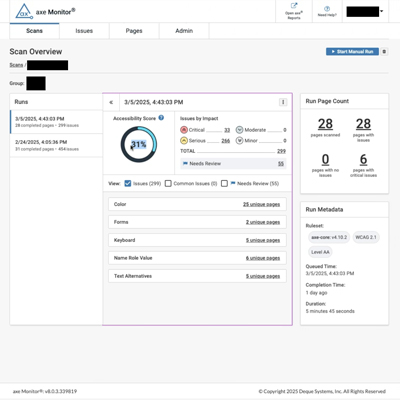Open the total issues count 299

(x=282, y=151)
